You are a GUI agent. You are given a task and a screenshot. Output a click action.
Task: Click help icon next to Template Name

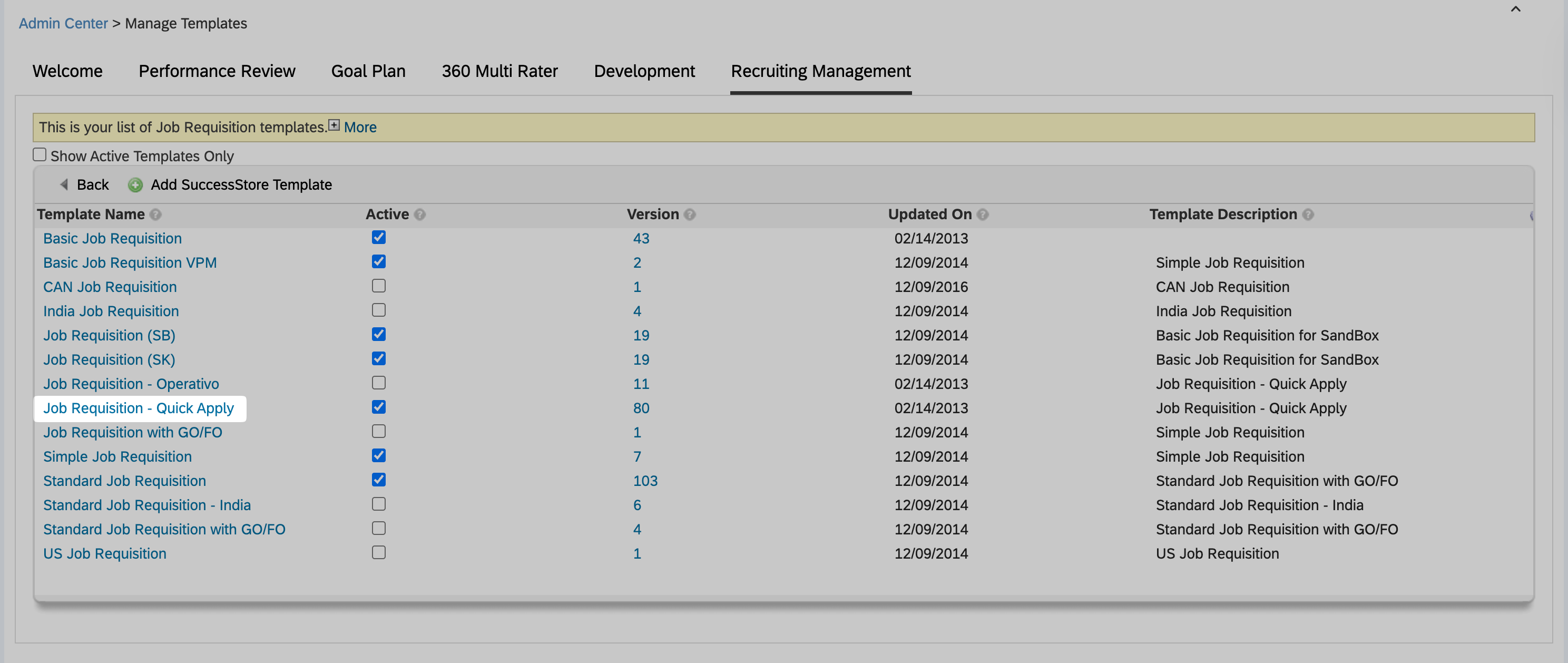tap(156, 214)
